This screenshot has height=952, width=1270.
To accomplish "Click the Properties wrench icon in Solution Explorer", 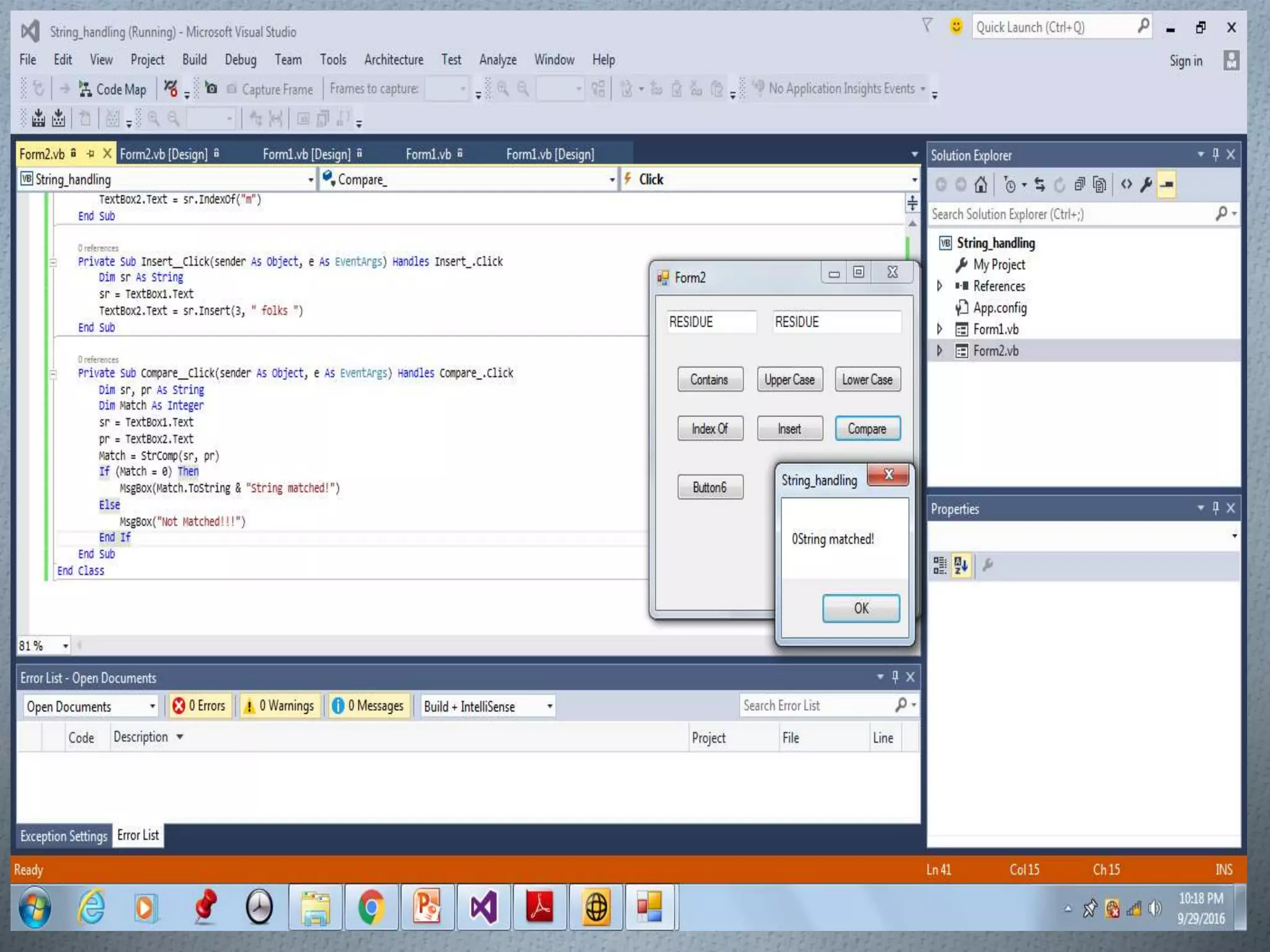I will click(1146, 185).
